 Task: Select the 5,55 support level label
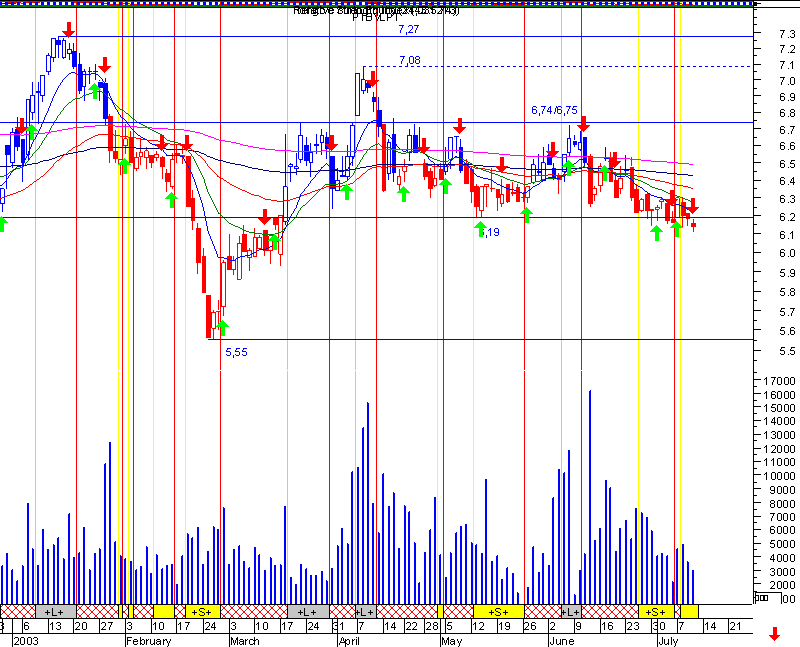click(x=236, y=352)
